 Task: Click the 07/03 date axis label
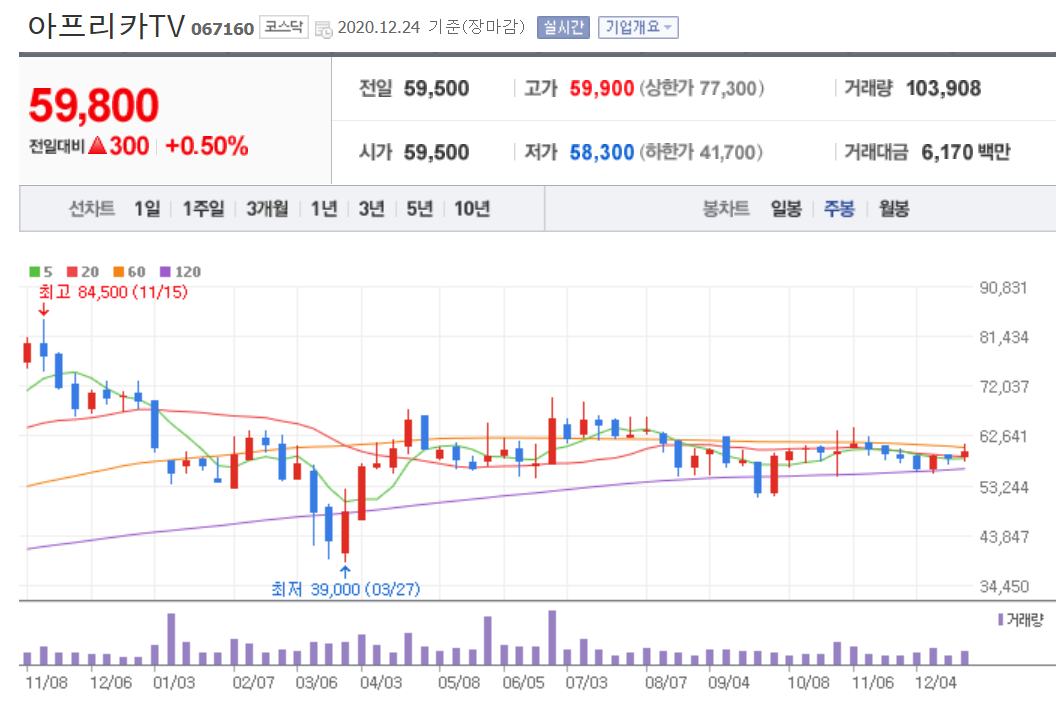coord(587,682)
